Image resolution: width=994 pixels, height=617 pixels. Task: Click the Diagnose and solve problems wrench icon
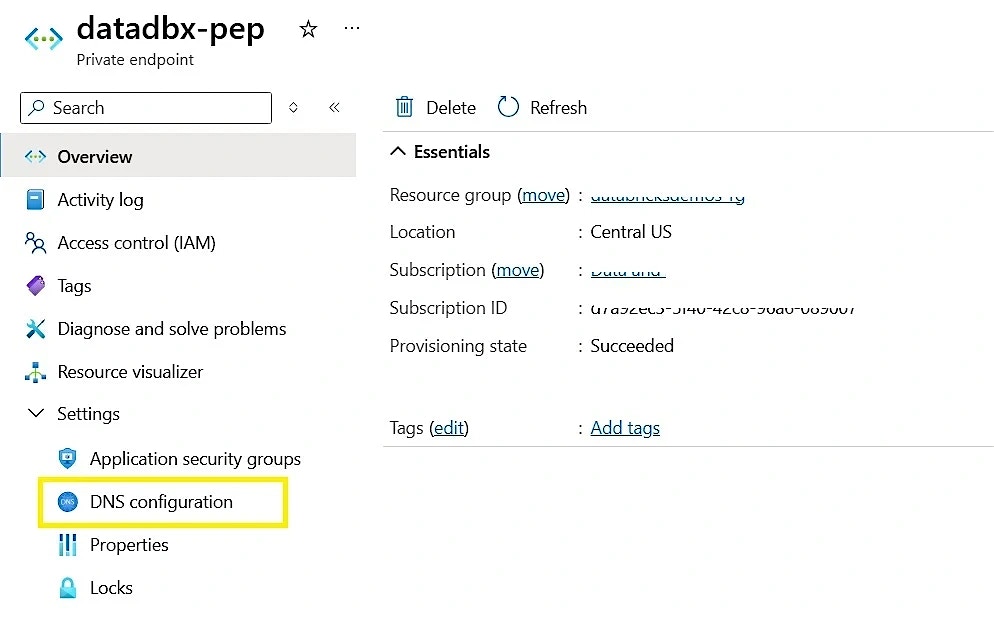tap(35, 329)
